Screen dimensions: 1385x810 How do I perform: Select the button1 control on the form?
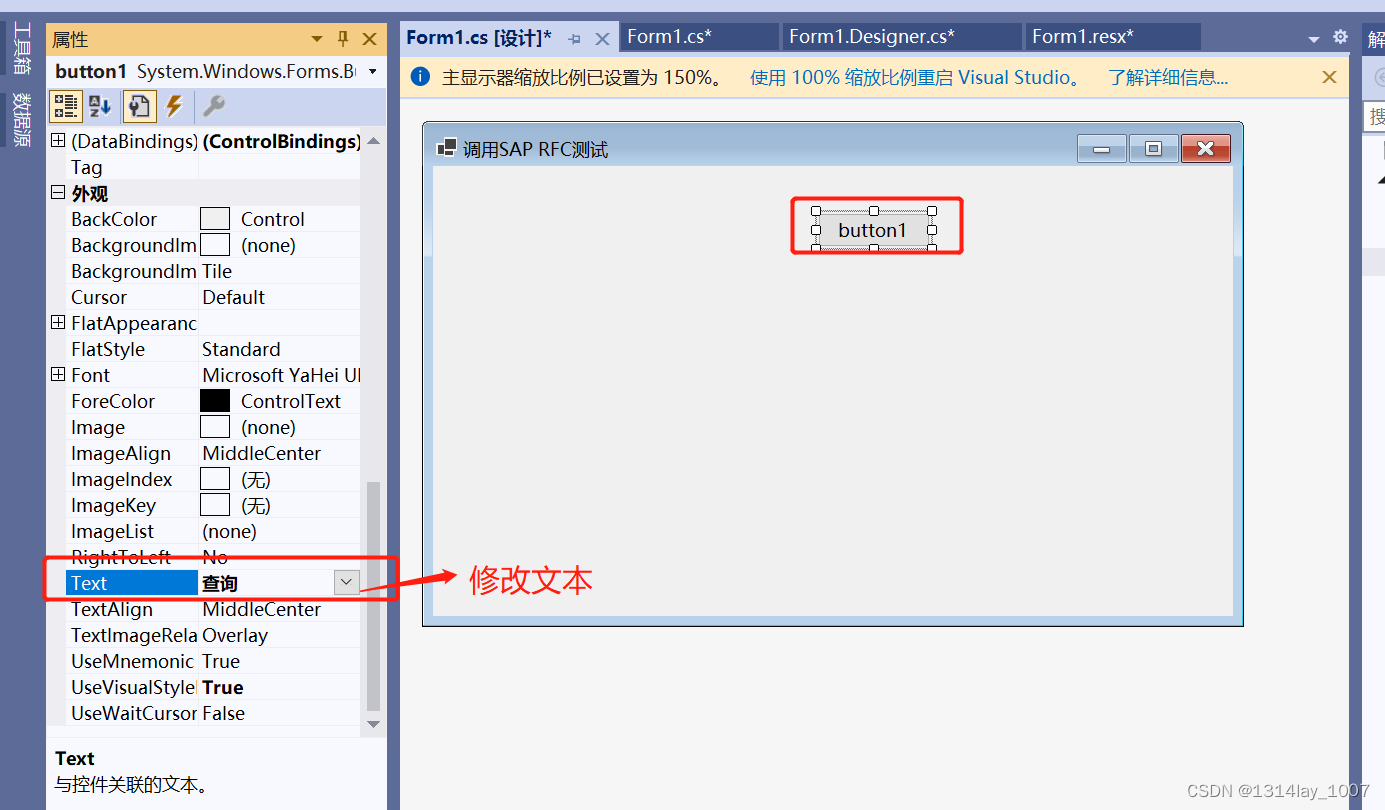click(873, 230)
